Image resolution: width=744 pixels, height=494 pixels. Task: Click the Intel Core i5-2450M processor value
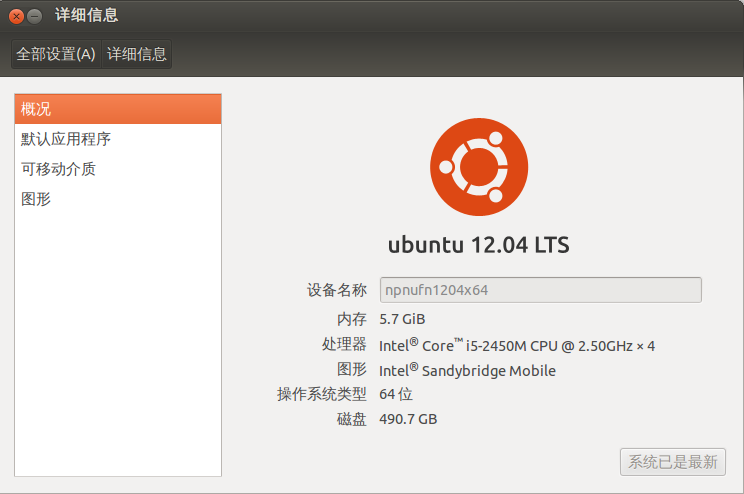[517, 345]
